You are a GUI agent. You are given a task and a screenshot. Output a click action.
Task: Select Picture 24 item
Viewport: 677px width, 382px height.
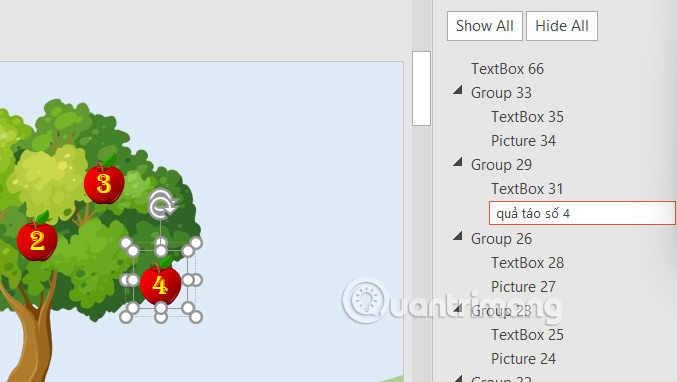(x=523, y=359)
